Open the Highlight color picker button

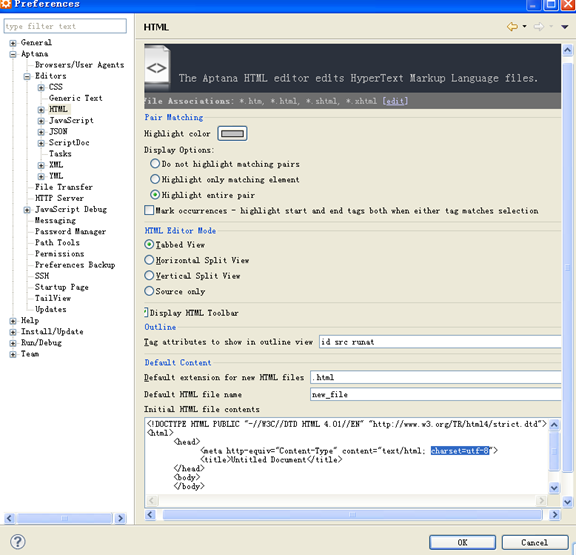[232, 133]
